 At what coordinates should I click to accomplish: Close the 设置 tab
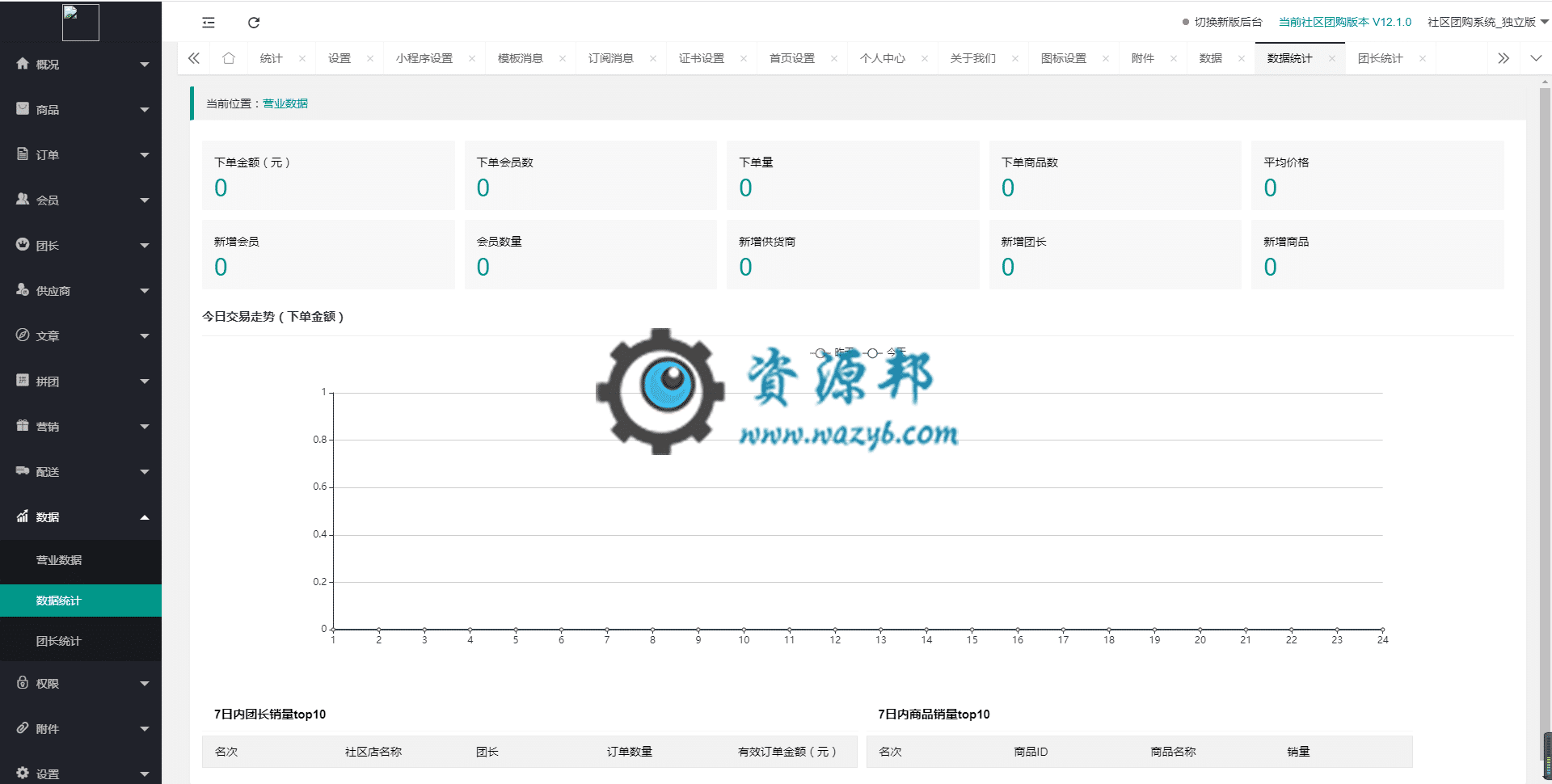coord(370,58)
